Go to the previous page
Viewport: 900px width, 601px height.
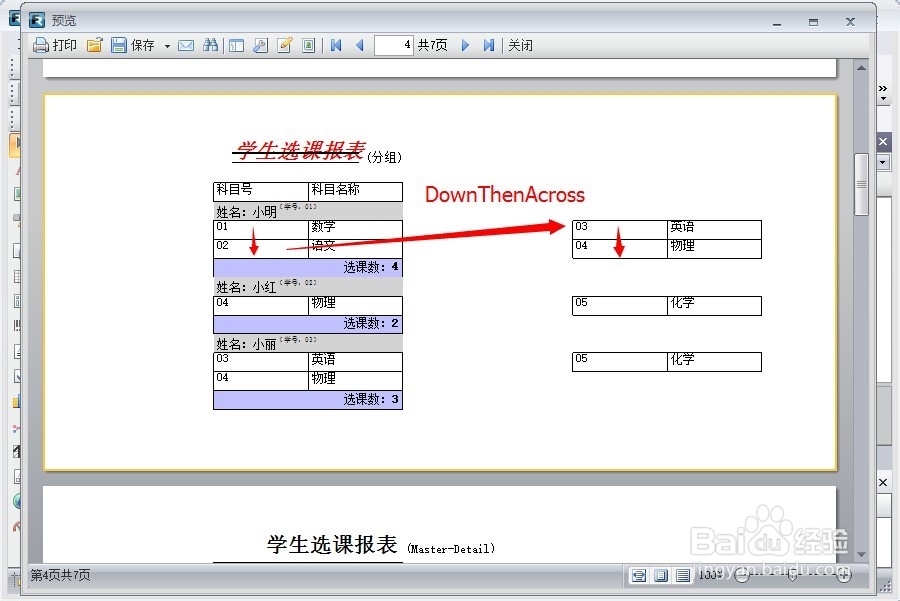point(360,45)
